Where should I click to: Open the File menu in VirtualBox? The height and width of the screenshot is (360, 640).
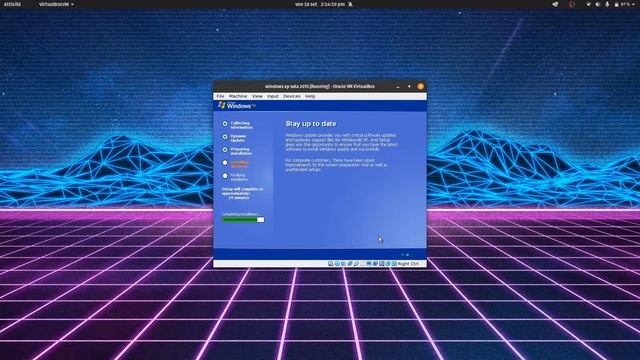point(220,96)
